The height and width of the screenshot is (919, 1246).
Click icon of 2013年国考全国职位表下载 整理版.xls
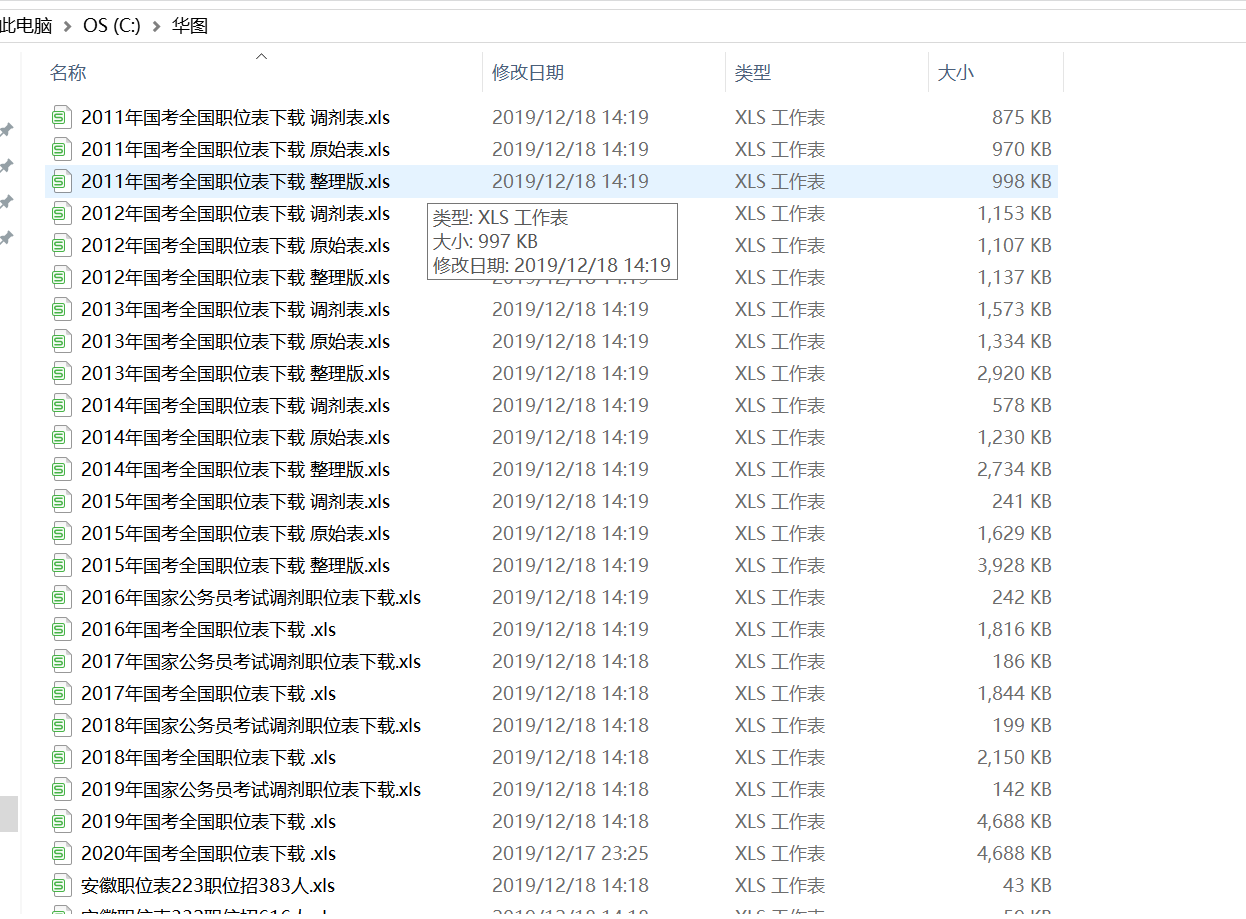[x=62, y=373]
